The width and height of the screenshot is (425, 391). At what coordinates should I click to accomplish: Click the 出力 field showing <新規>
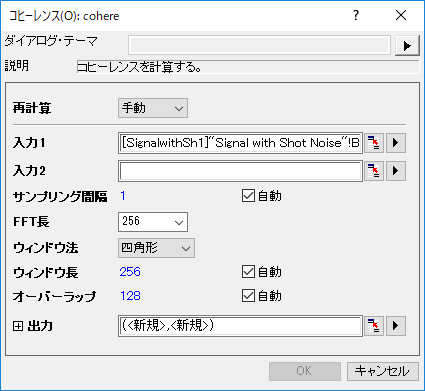[x=240, y=326]
